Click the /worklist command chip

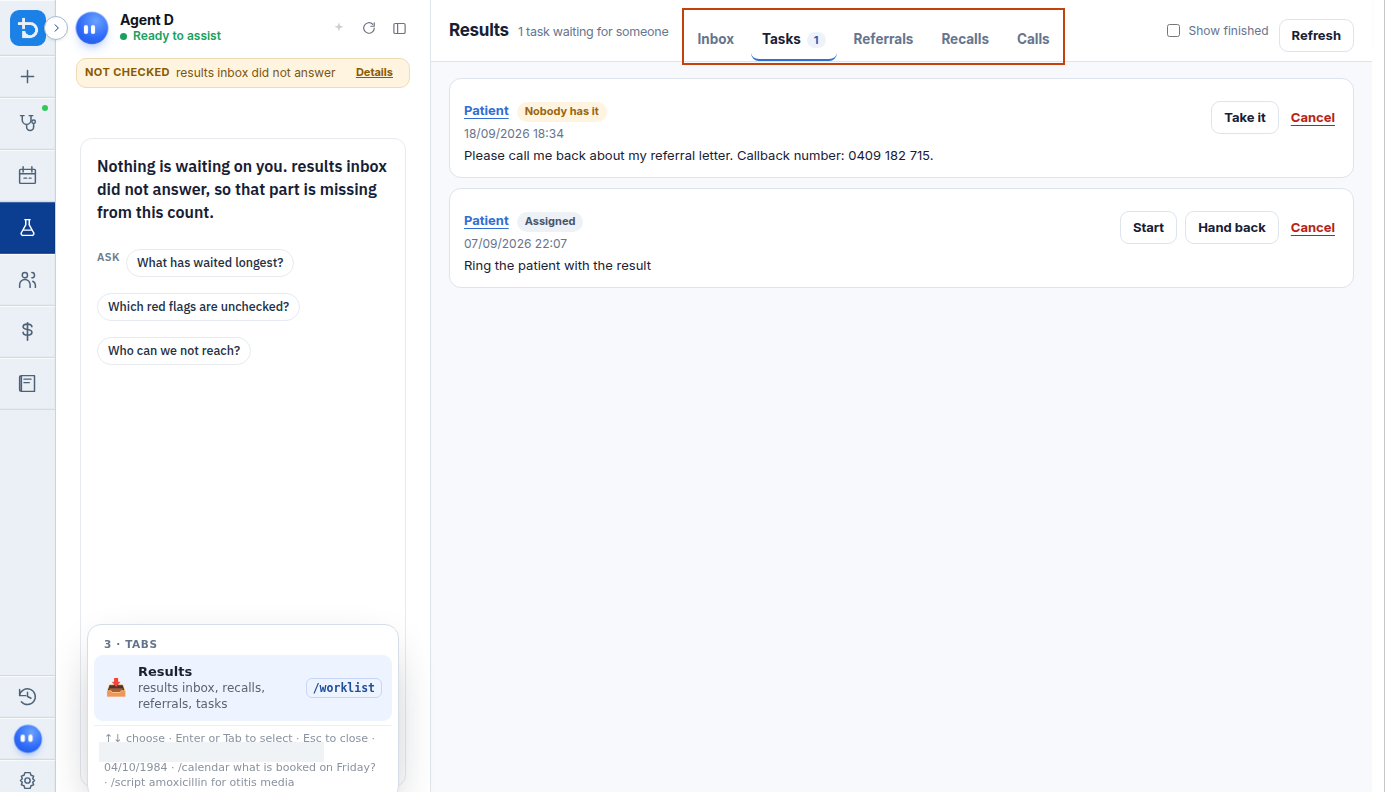click(x=344, y=688)
